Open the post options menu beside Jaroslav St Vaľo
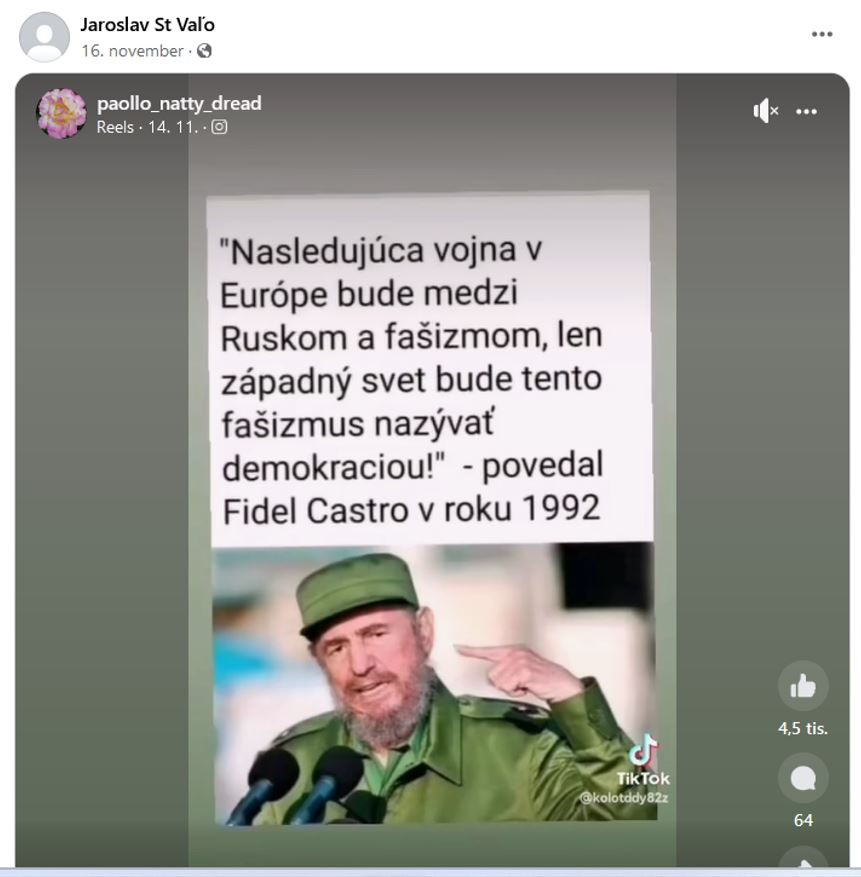Screen dimensions: 861x877 click(822, 35)
